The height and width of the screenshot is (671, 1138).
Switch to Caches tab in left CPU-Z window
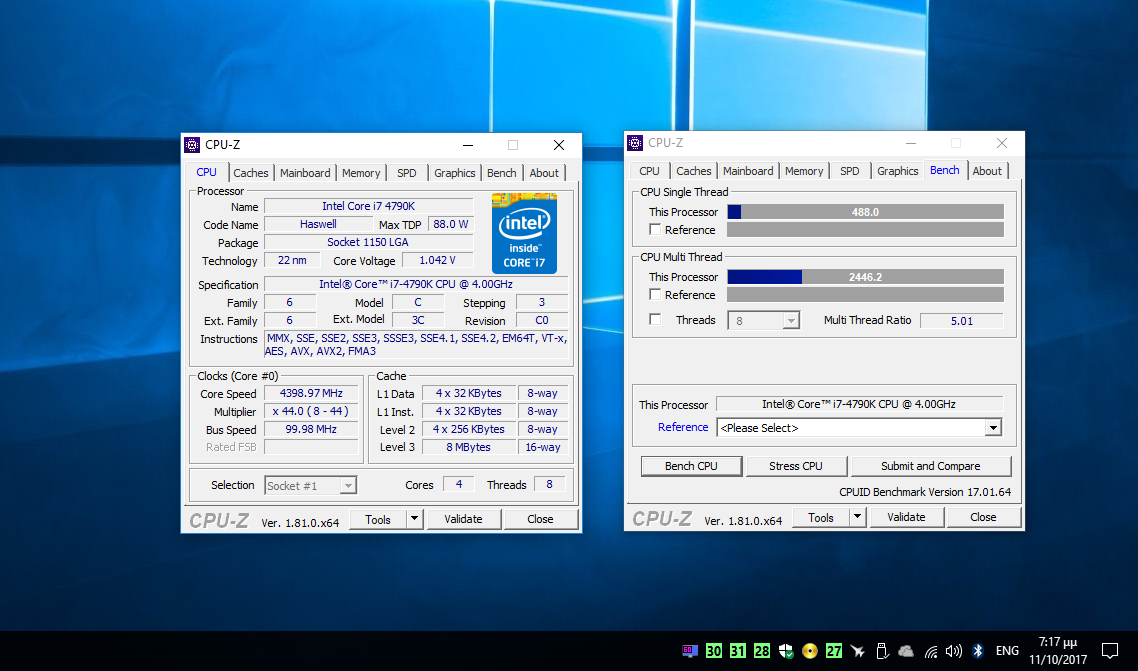coord(250,173)
